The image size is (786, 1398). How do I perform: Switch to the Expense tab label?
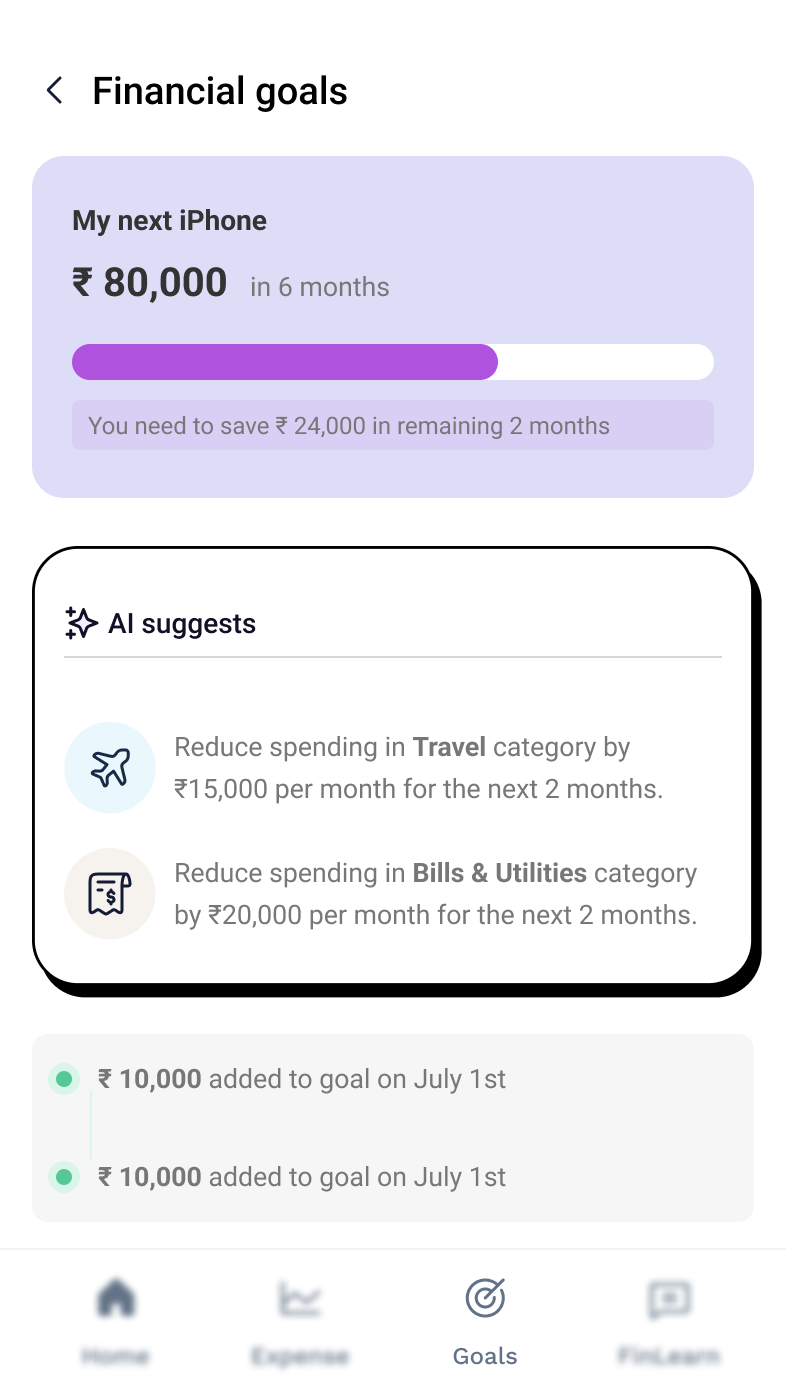(300, 1356)
